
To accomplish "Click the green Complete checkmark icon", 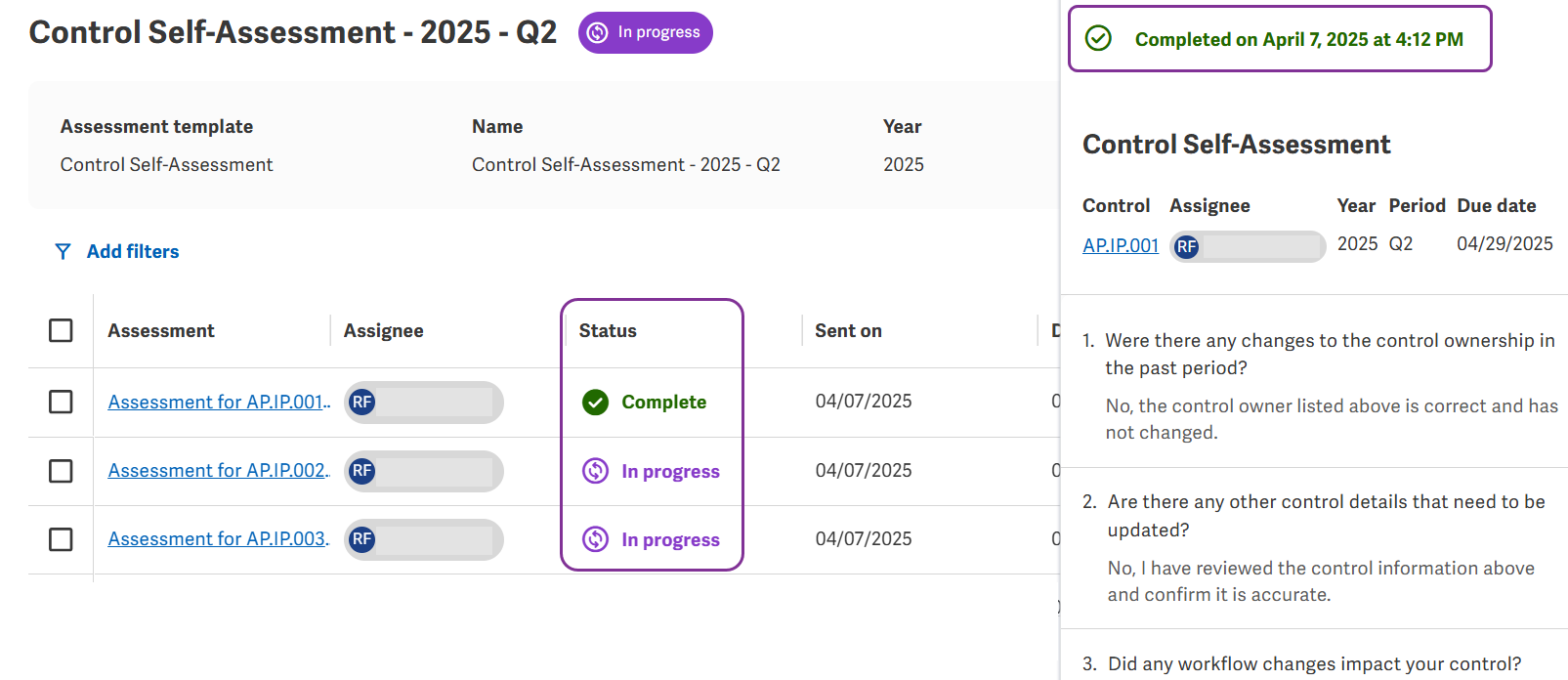I will pos(595,402).
